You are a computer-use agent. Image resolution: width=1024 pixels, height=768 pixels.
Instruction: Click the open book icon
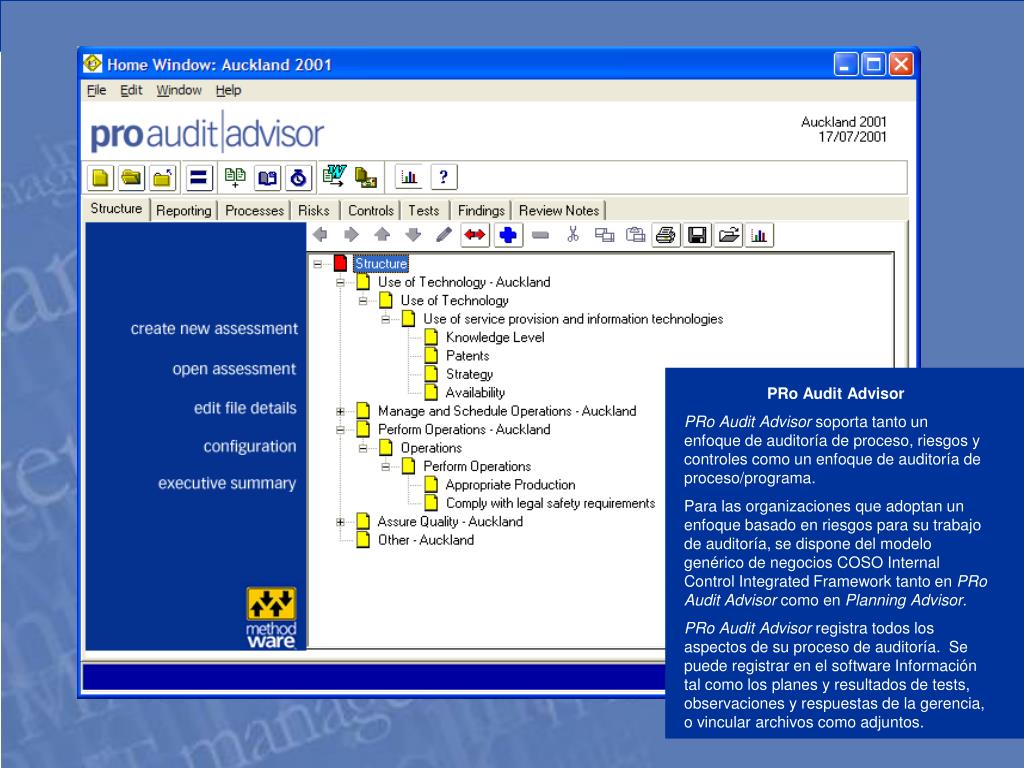pos(267,178)
